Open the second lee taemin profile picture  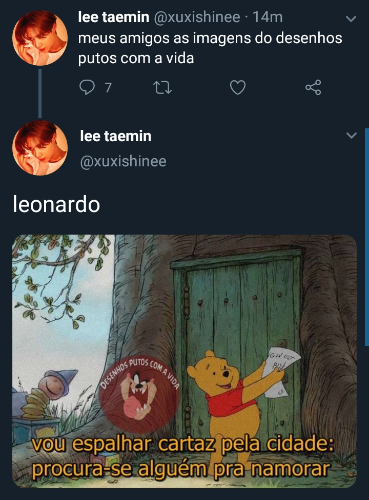click(40, 148)
